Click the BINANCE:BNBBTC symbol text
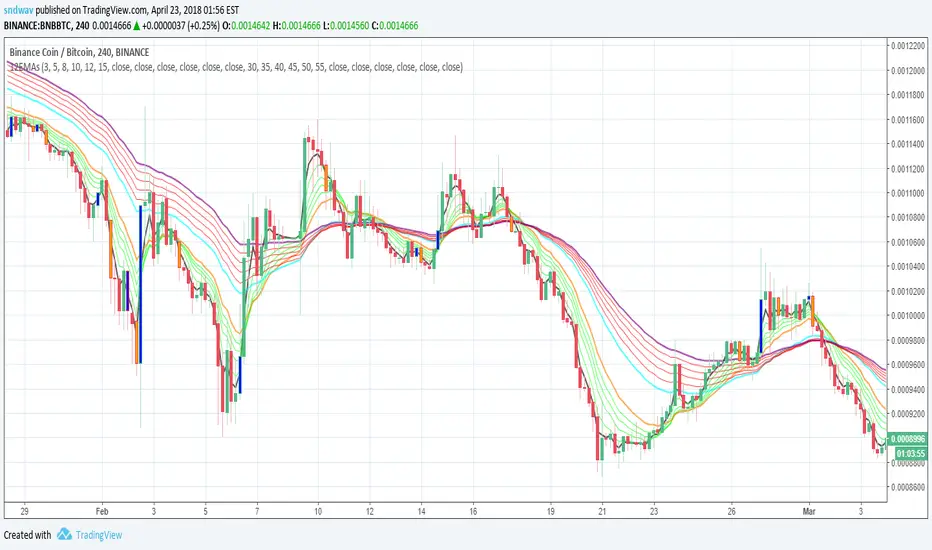 37,26
